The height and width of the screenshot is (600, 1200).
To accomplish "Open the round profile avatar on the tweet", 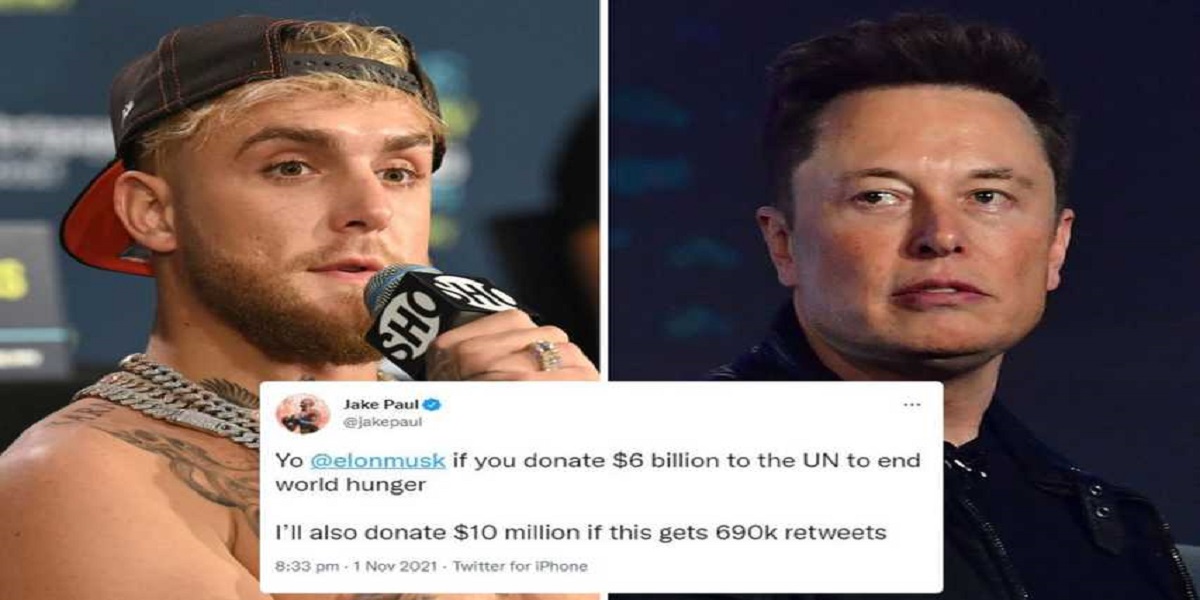I will click(x=302, y=413).
